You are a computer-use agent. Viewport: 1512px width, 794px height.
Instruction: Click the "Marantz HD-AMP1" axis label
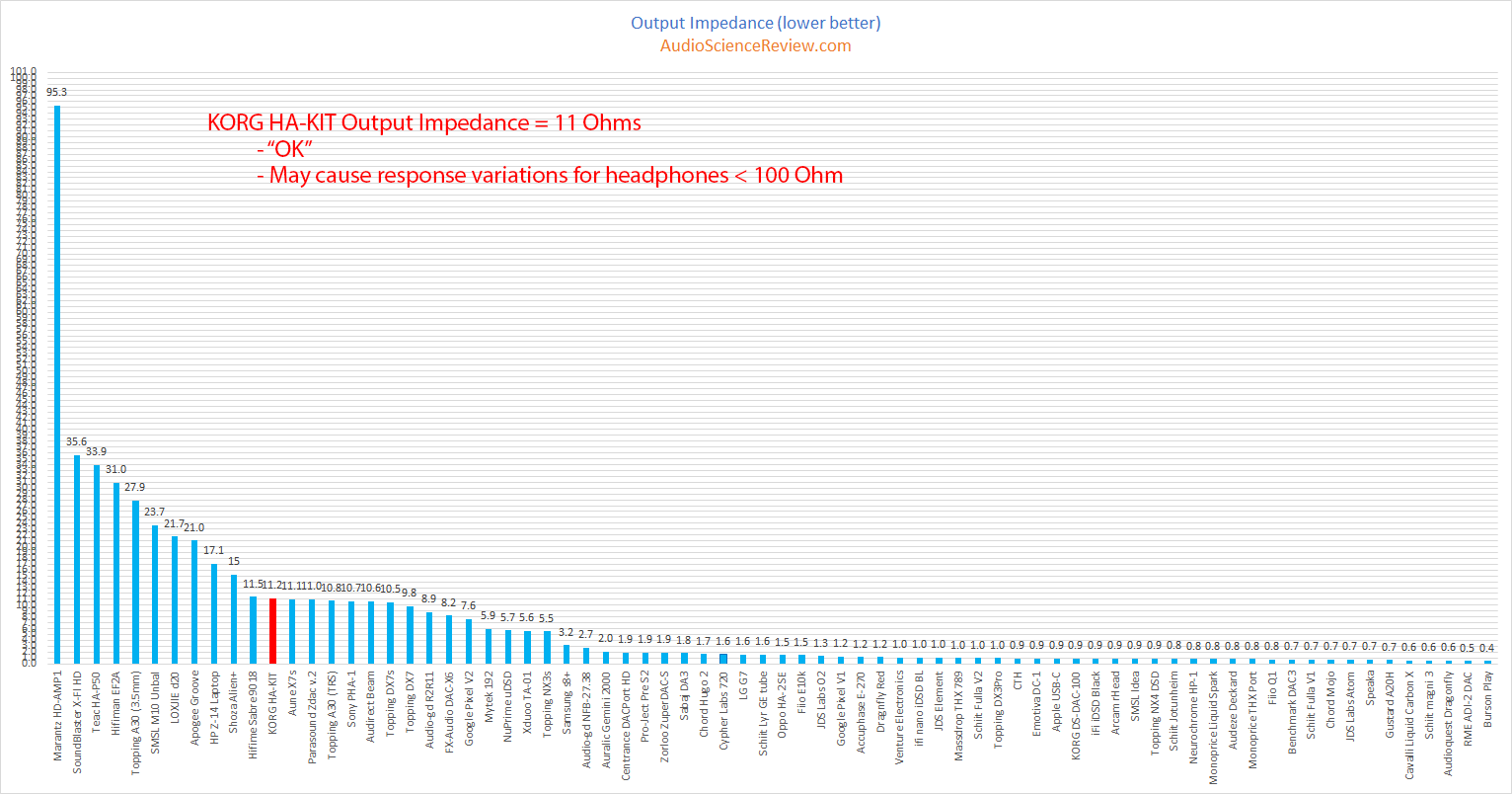click(57, 717)
